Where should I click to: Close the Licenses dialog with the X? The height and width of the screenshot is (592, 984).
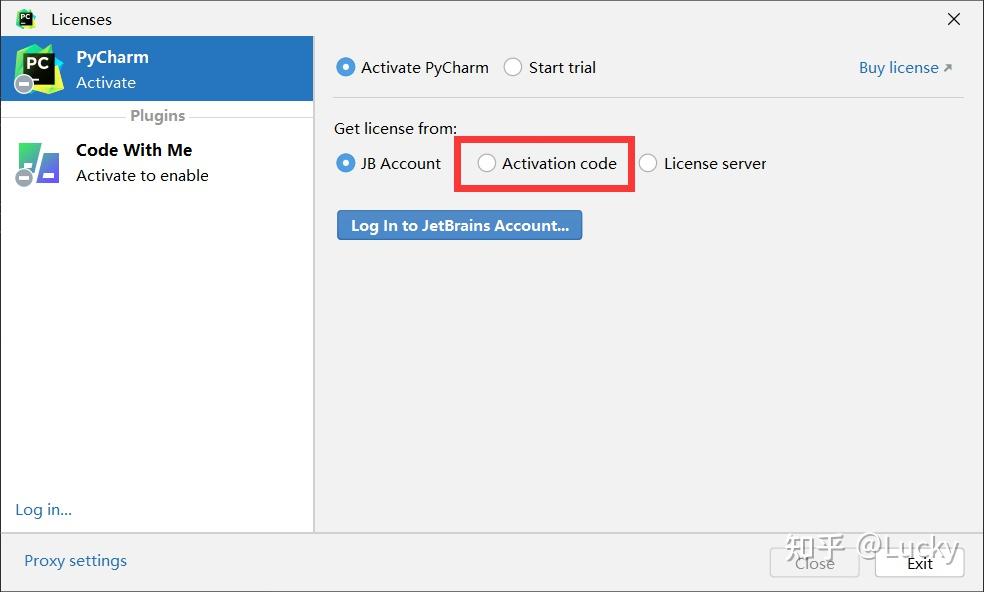[954, 19]
